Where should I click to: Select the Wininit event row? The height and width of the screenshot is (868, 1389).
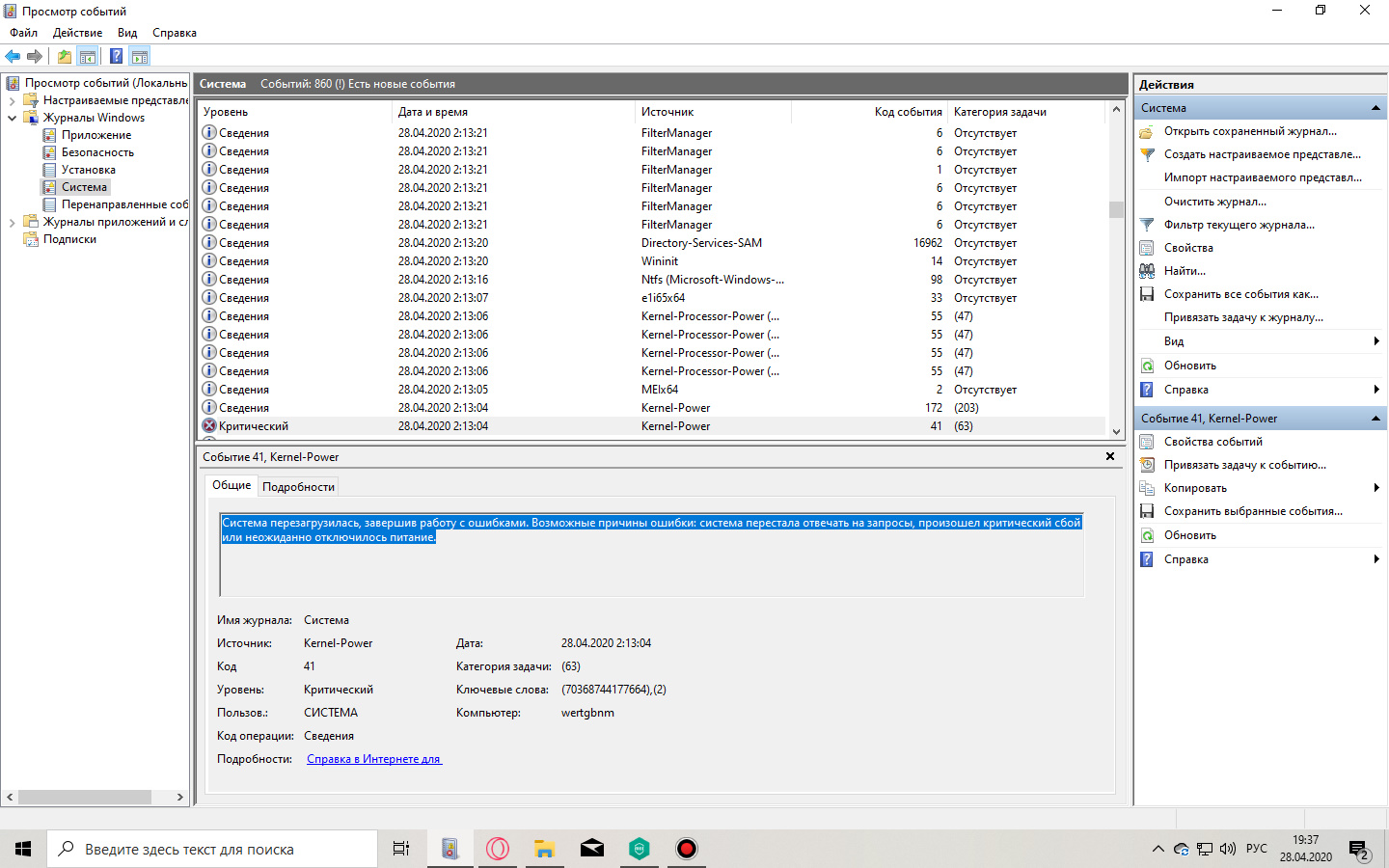coord(651,261)
